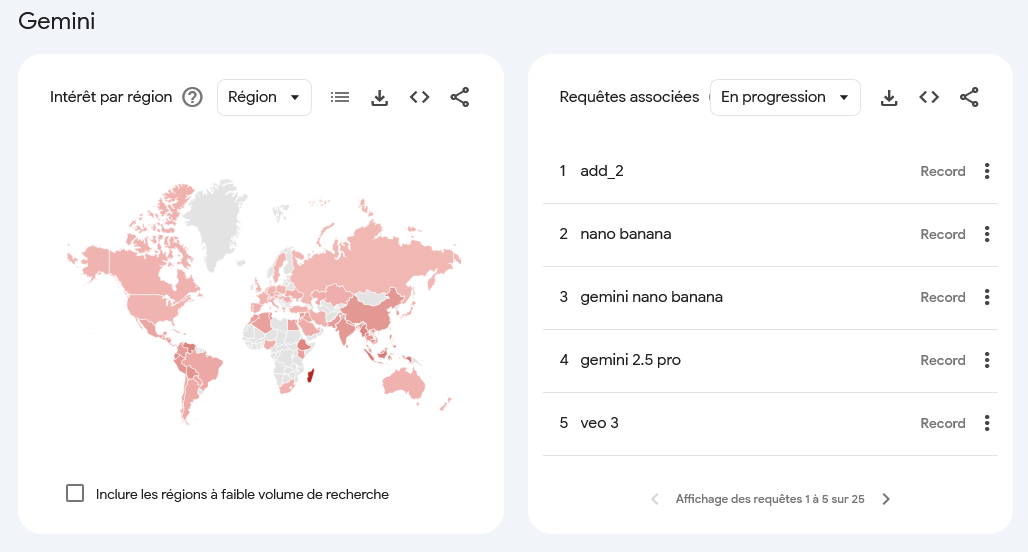This screenshot has height=552, width=1028.
Task: Open more options for the add_2 query
Action: point(987,171)
